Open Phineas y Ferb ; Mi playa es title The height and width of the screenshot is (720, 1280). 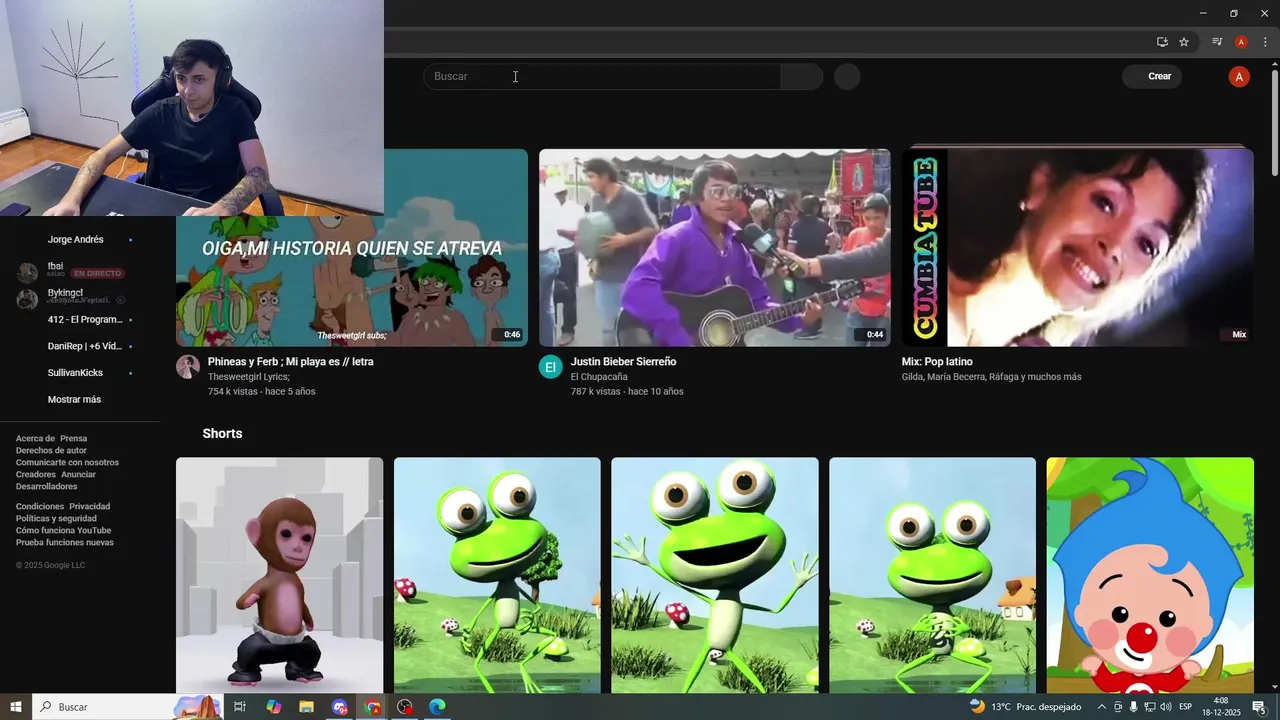click(290, 361)
